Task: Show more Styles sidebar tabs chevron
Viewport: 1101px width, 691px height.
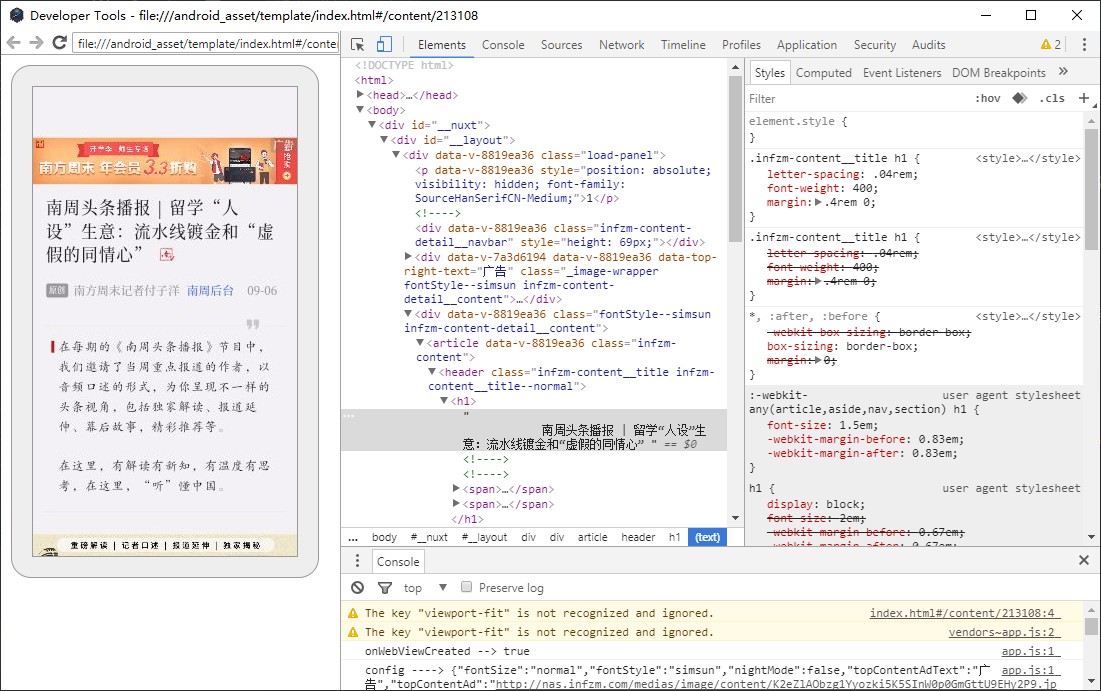Action: click(1063, 72)
